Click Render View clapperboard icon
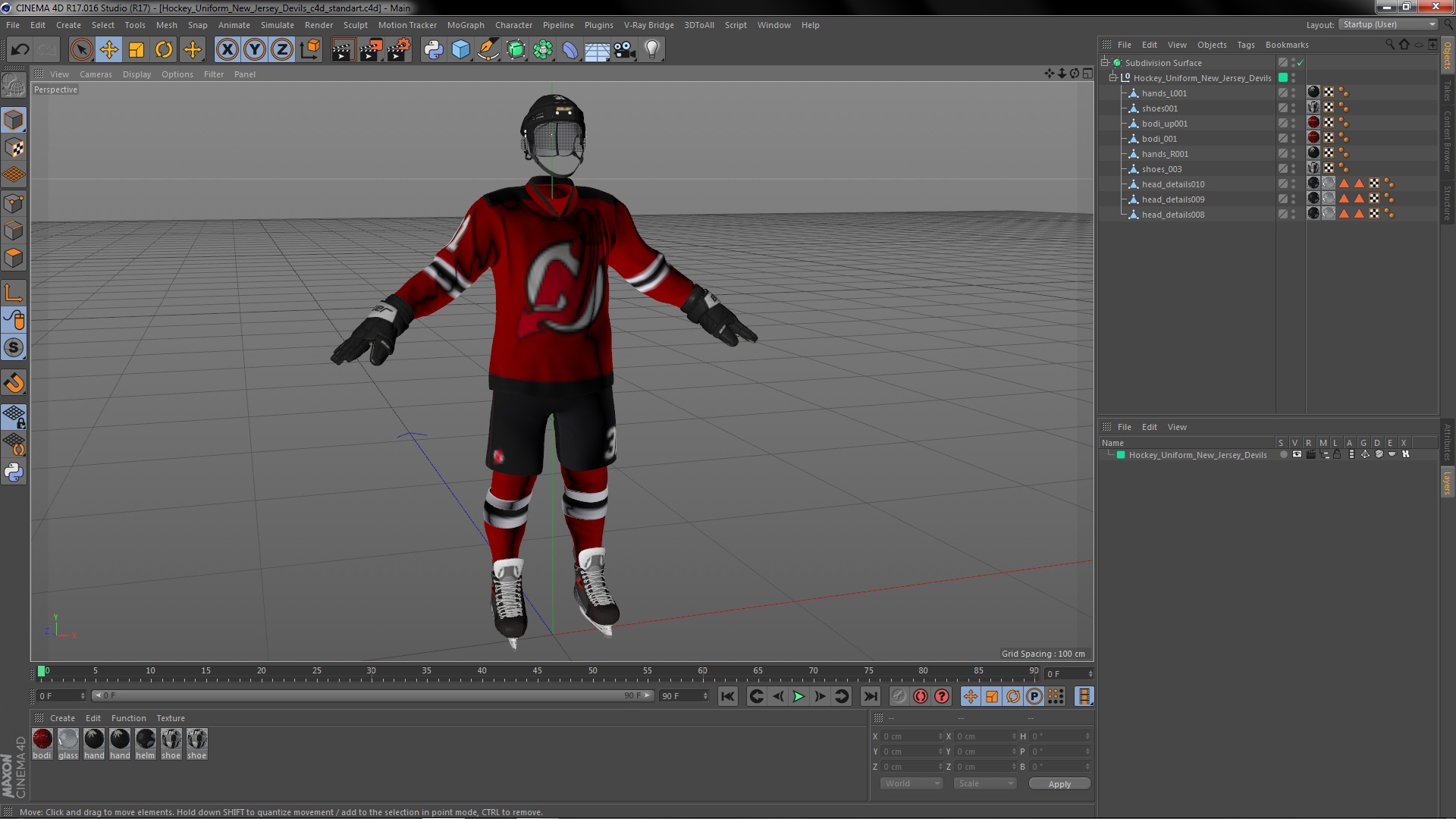Viewport: 1456px width, 819px height. (343, 50)
